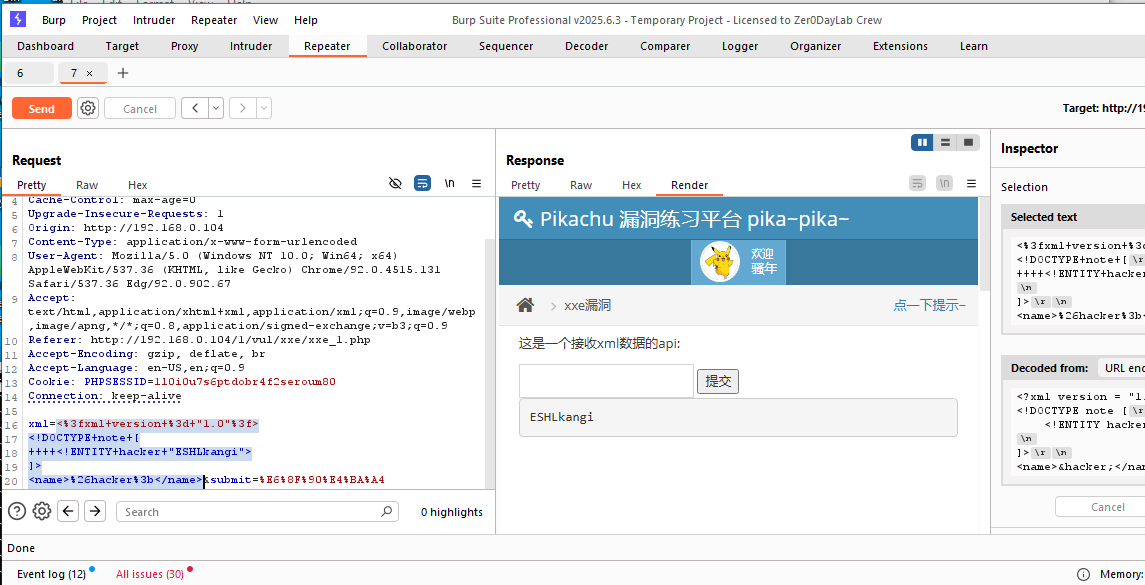The height and width of the screenshot is (585, 1145).
Task: Click the magnifier icon in search box
Action: click(x=386, y=511)
